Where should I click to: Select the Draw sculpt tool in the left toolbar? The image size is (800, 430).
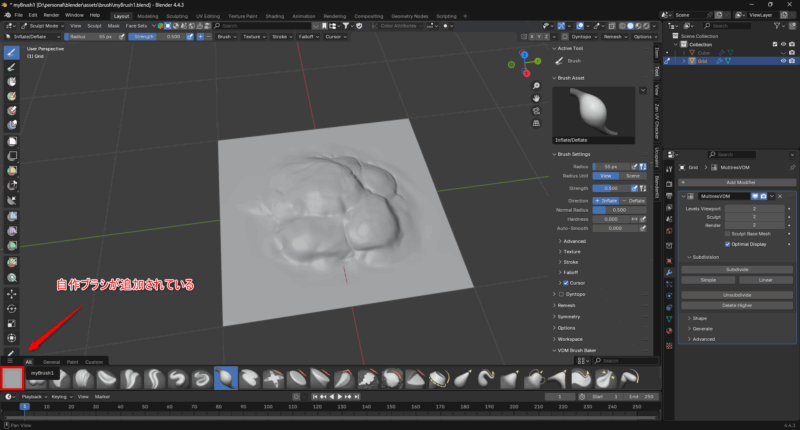(x=11, y=53)
